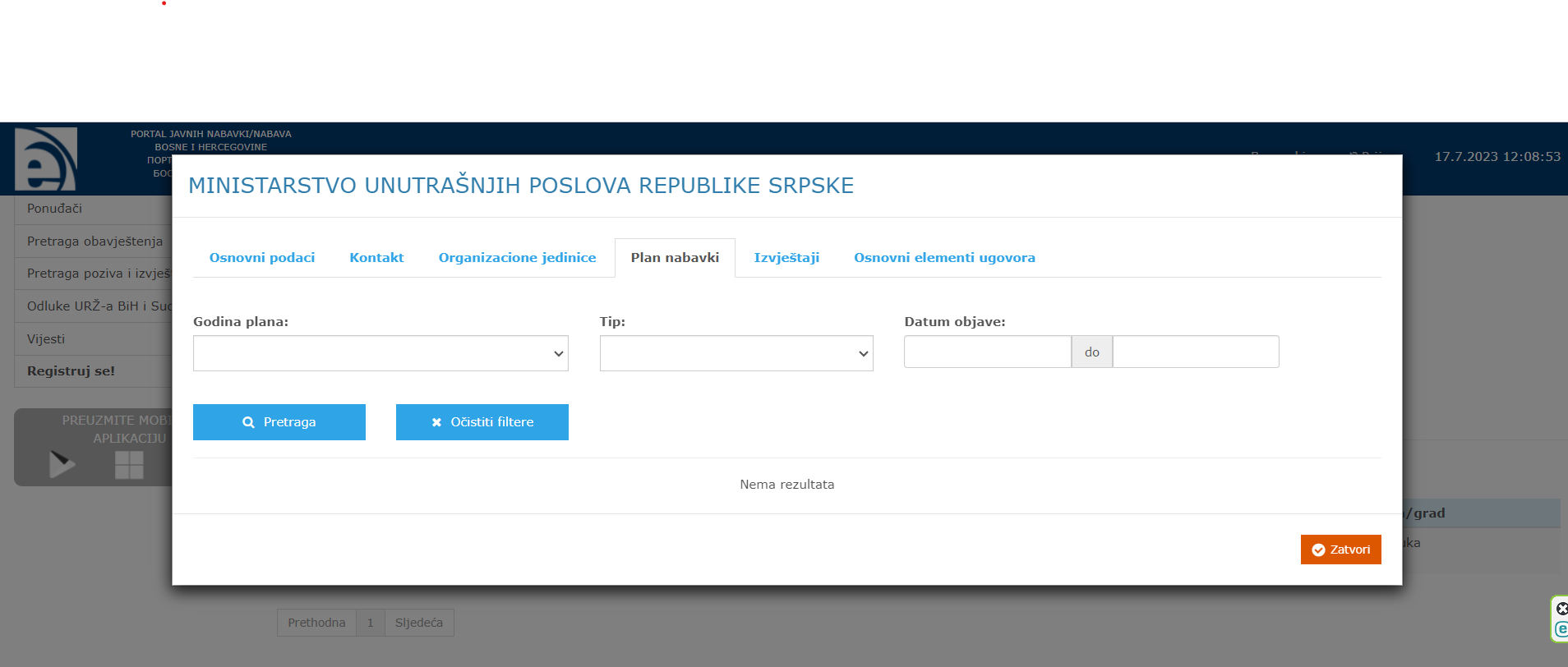Click the Google Play store icon
Screen dimensions: 1568x667
pyautogui.click(x=62, y=464)
